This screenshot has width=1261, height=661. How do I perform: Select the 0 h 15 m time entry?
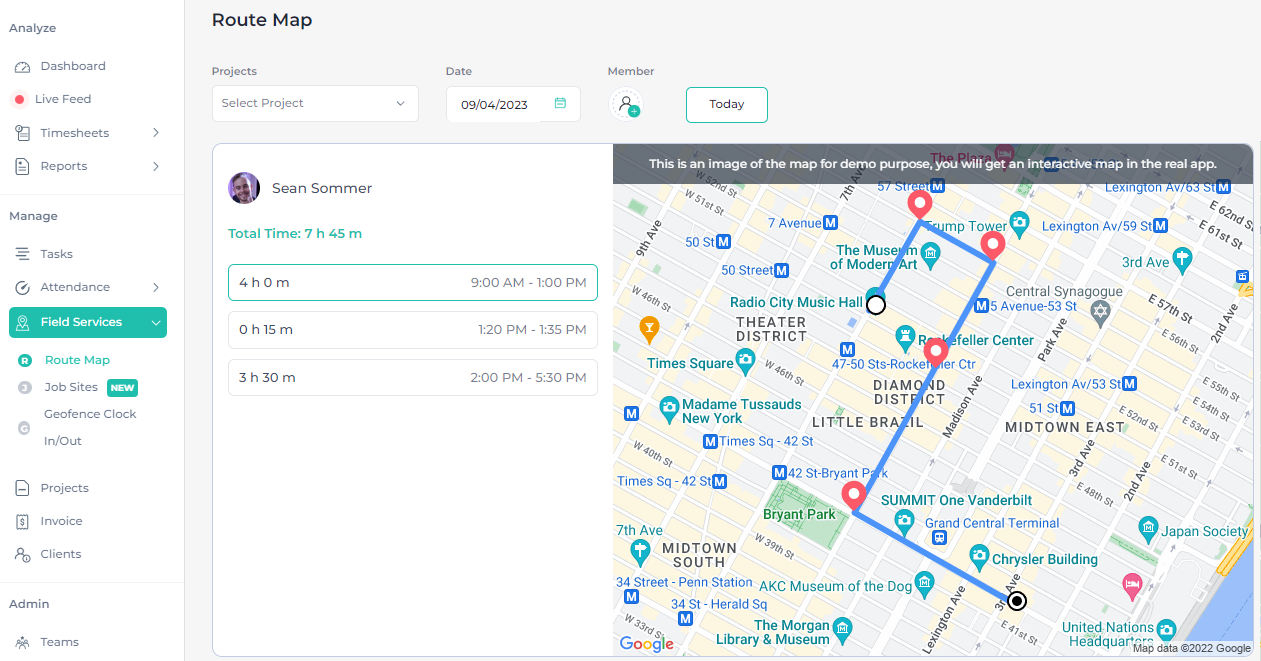413,330
